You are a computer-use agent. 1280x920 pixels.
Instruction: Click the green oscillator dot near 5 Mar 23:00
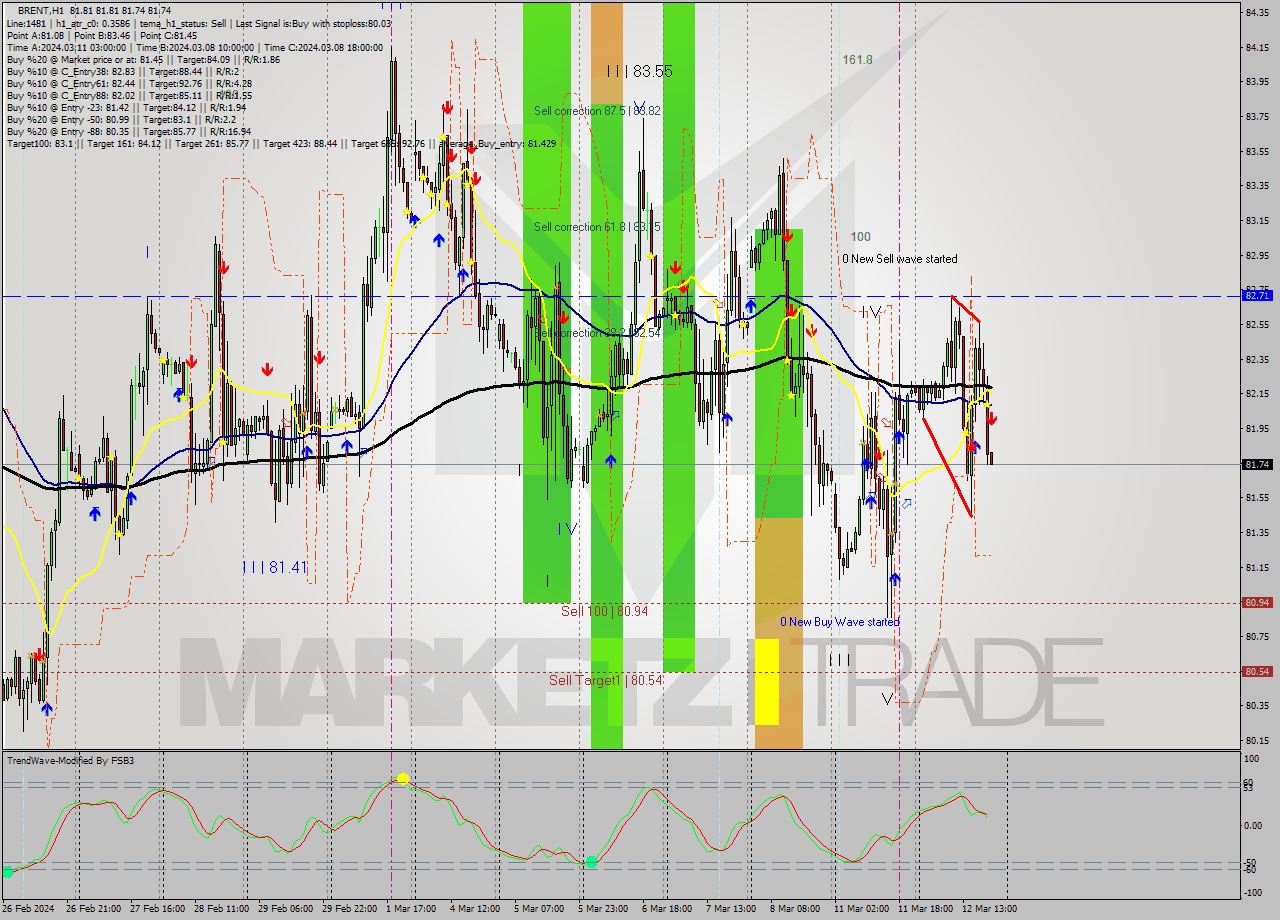tap(591, 861)
